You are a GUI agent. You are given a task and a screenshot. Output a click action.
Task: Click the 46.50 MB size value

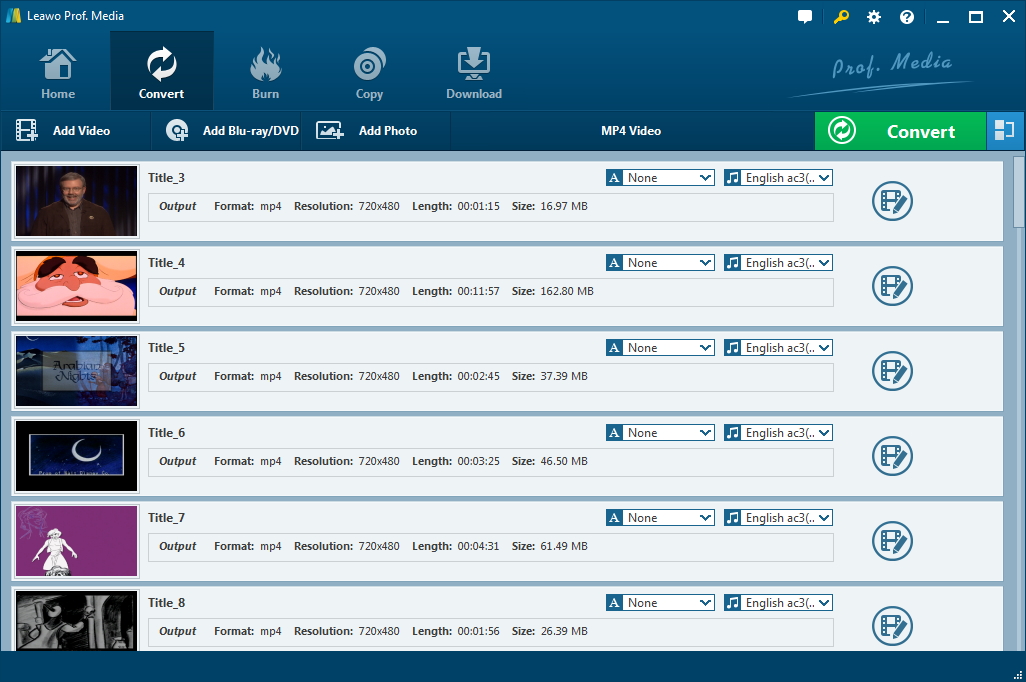[x=564, y=461]
